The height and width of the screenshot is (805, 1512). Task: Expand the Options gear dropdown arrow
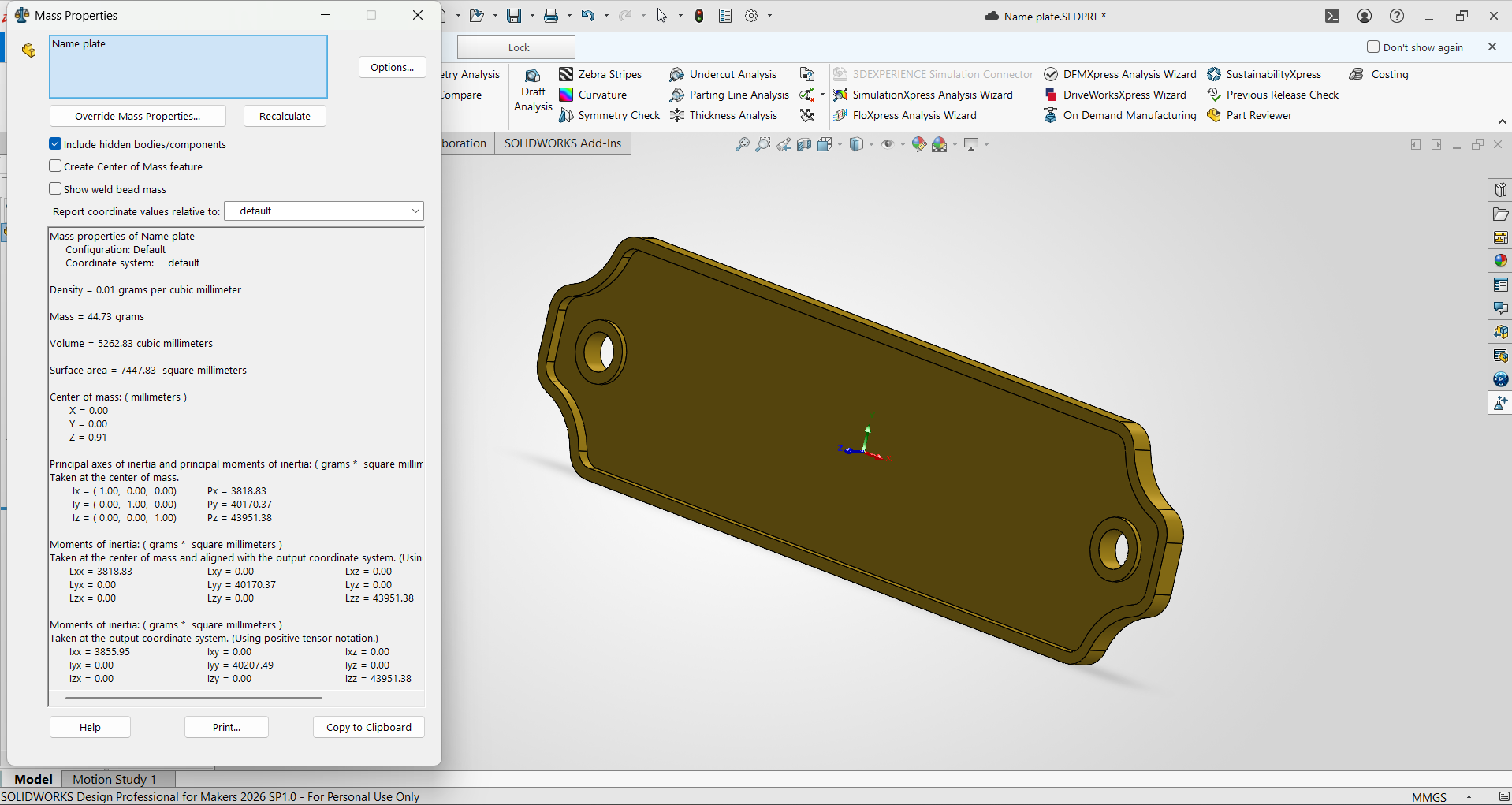pos(769,16)
